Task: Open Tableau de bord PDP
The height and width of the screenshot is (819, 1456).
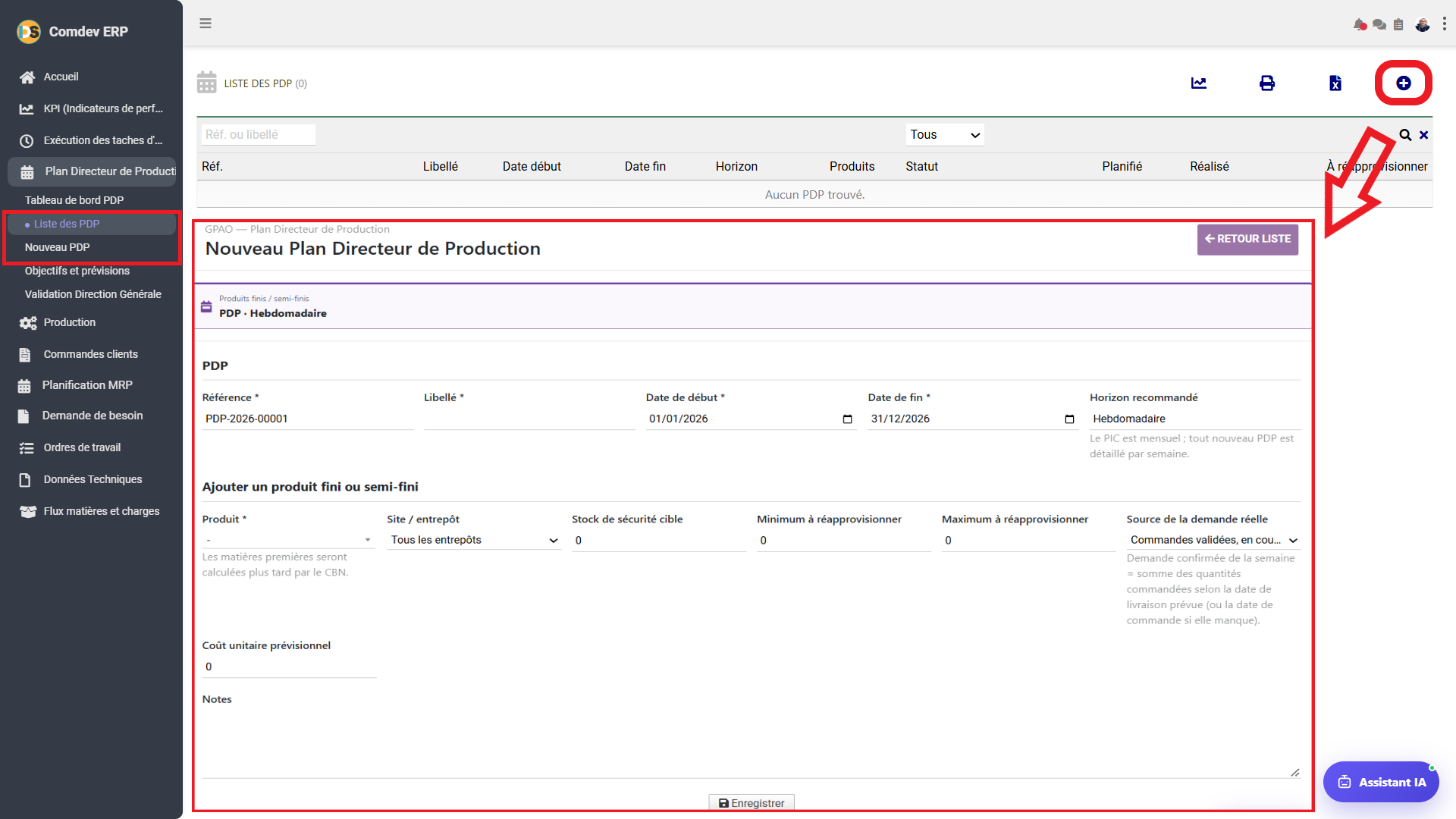Action: click(x=74, y=200)
